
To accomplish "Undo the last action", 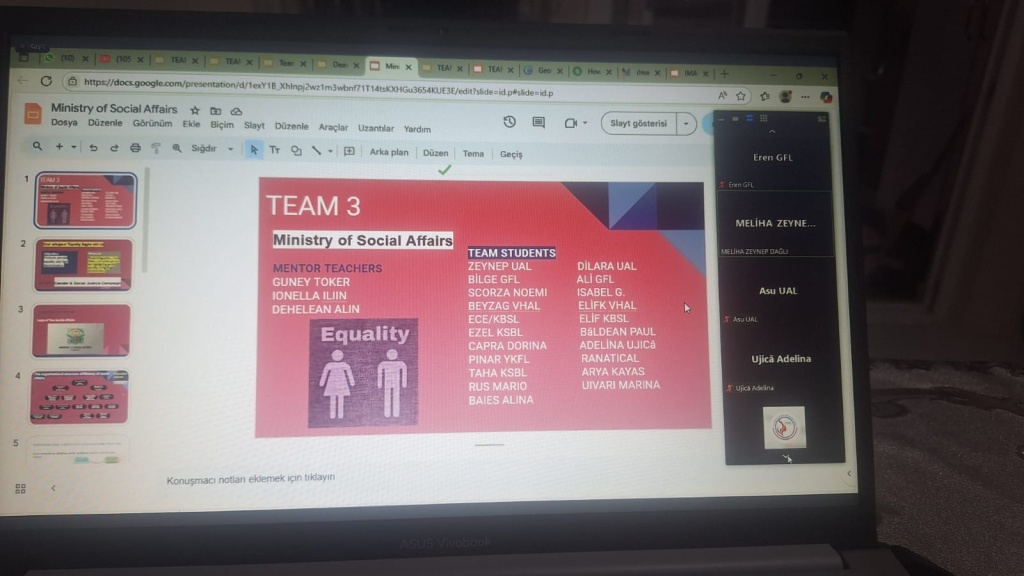I will tap(93, 148).
